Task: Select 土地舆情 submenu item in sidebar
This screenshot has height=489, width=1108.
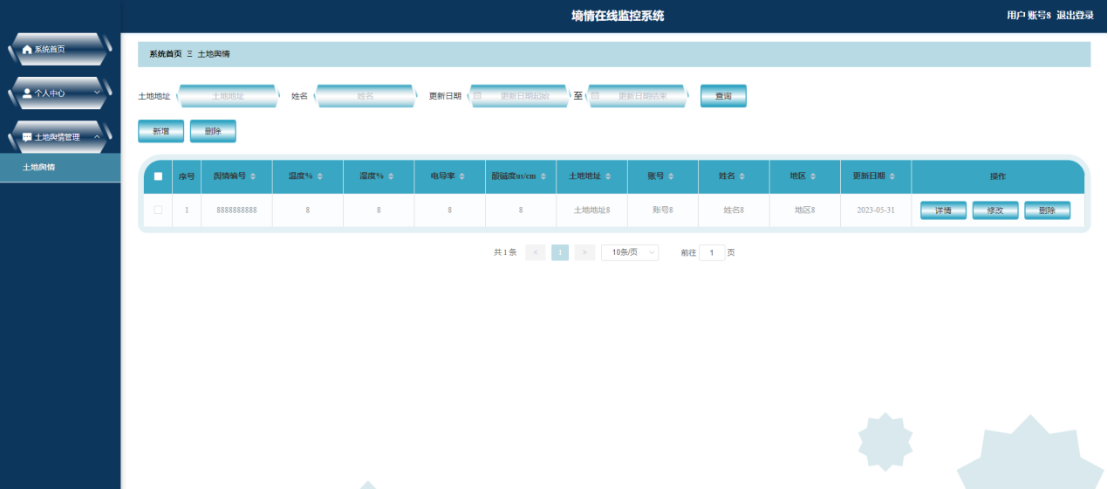Action: [60, 167]
